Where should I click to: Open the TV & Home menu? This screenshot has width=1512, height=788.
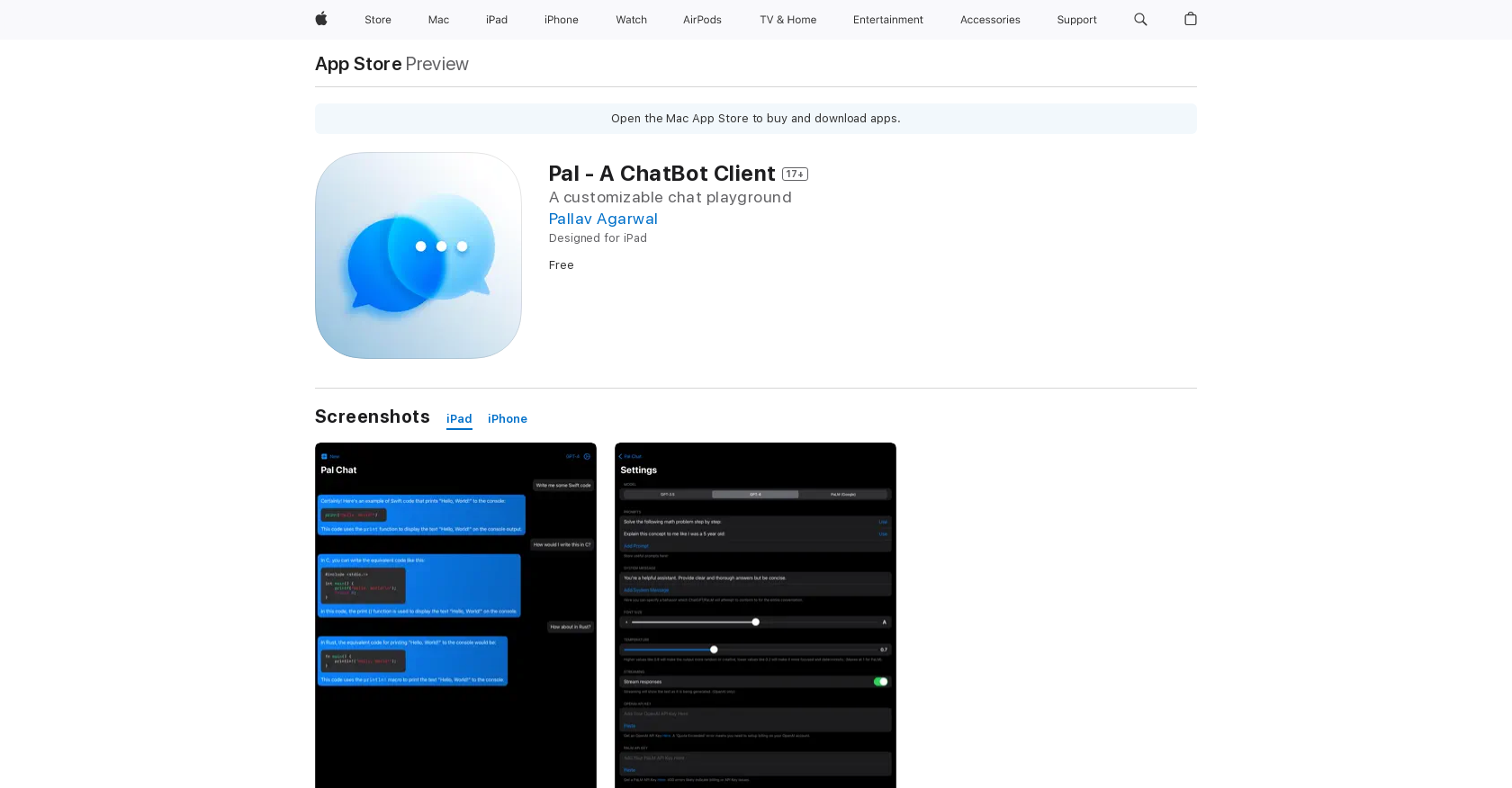[788, 20]
